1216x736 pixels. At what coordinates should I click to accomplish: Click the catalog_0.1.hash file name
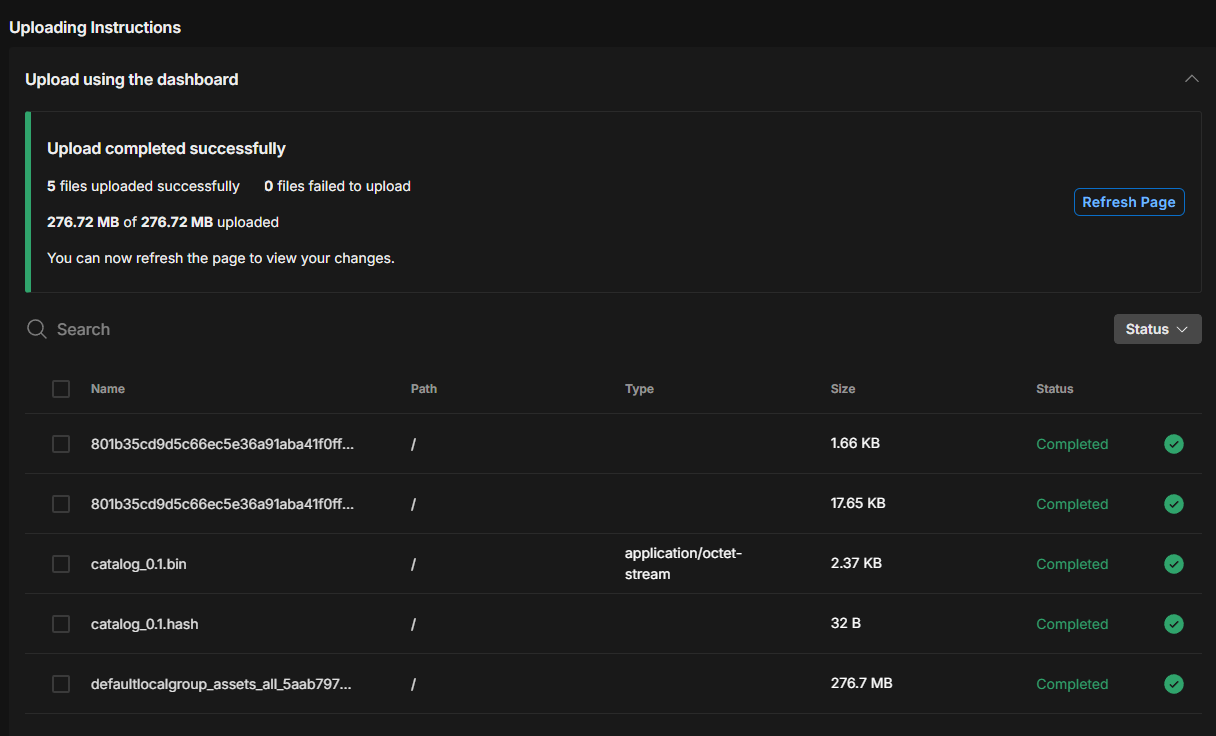coord(145,624)
